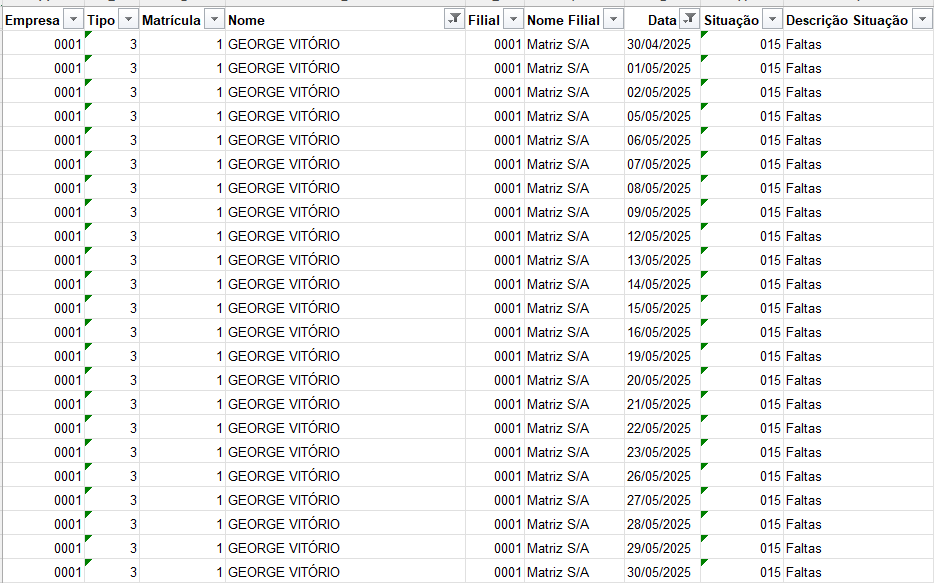Expand the Nome Filial filter dropdown
934x583 pixels.
coord(612,20)
